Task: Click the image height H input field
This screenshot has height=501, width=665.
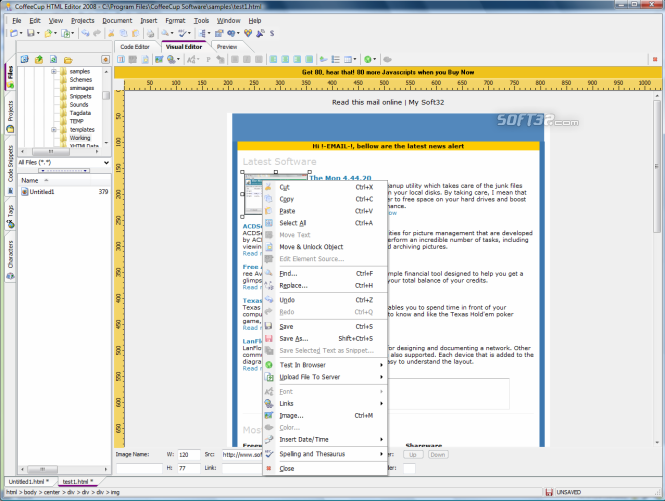Action: 189,468
